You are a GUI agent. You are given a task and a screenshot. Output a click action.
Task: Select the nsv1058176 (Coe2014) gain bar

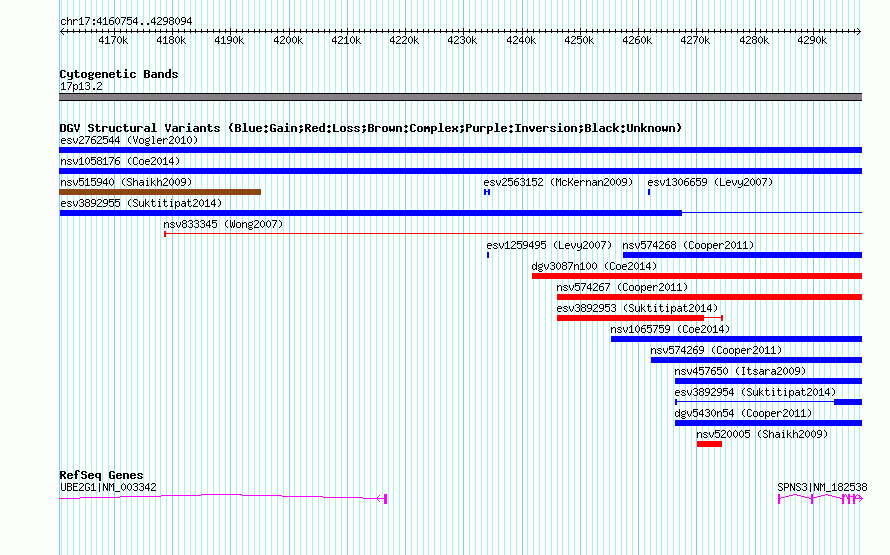[x=460, y=171]
